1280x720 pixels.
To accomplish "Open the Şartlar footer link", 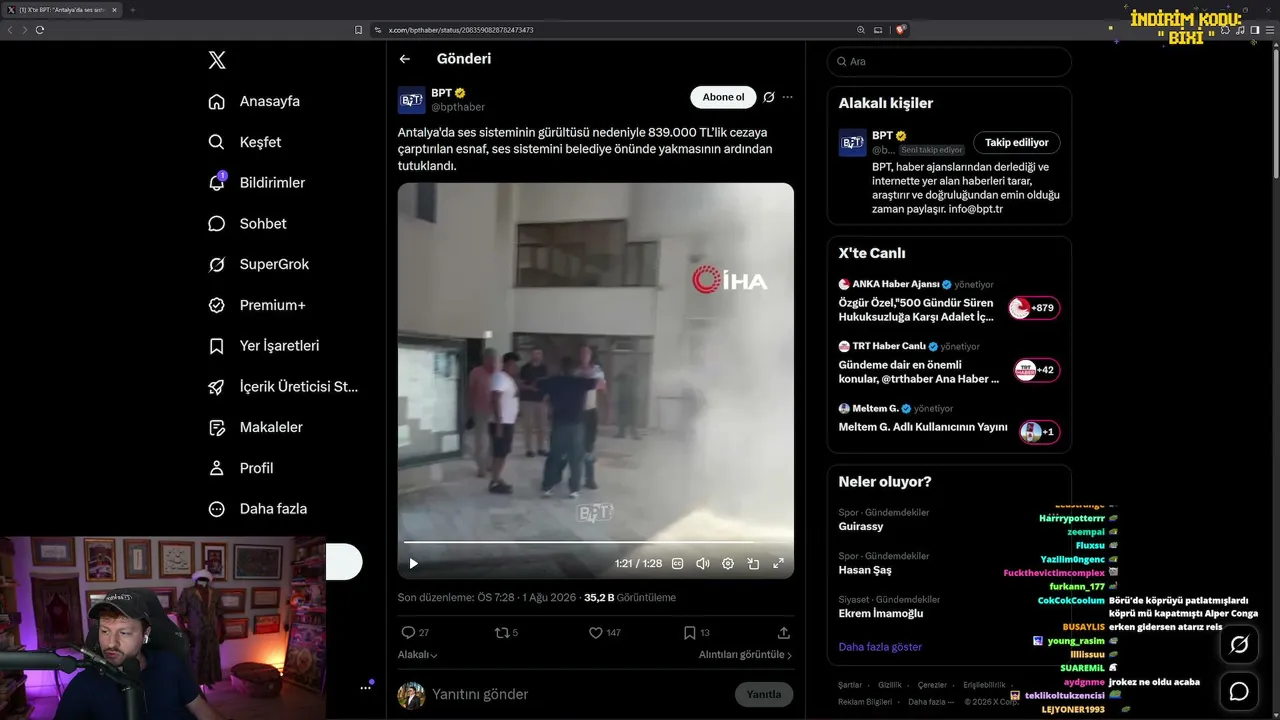I will coord(850,685).
